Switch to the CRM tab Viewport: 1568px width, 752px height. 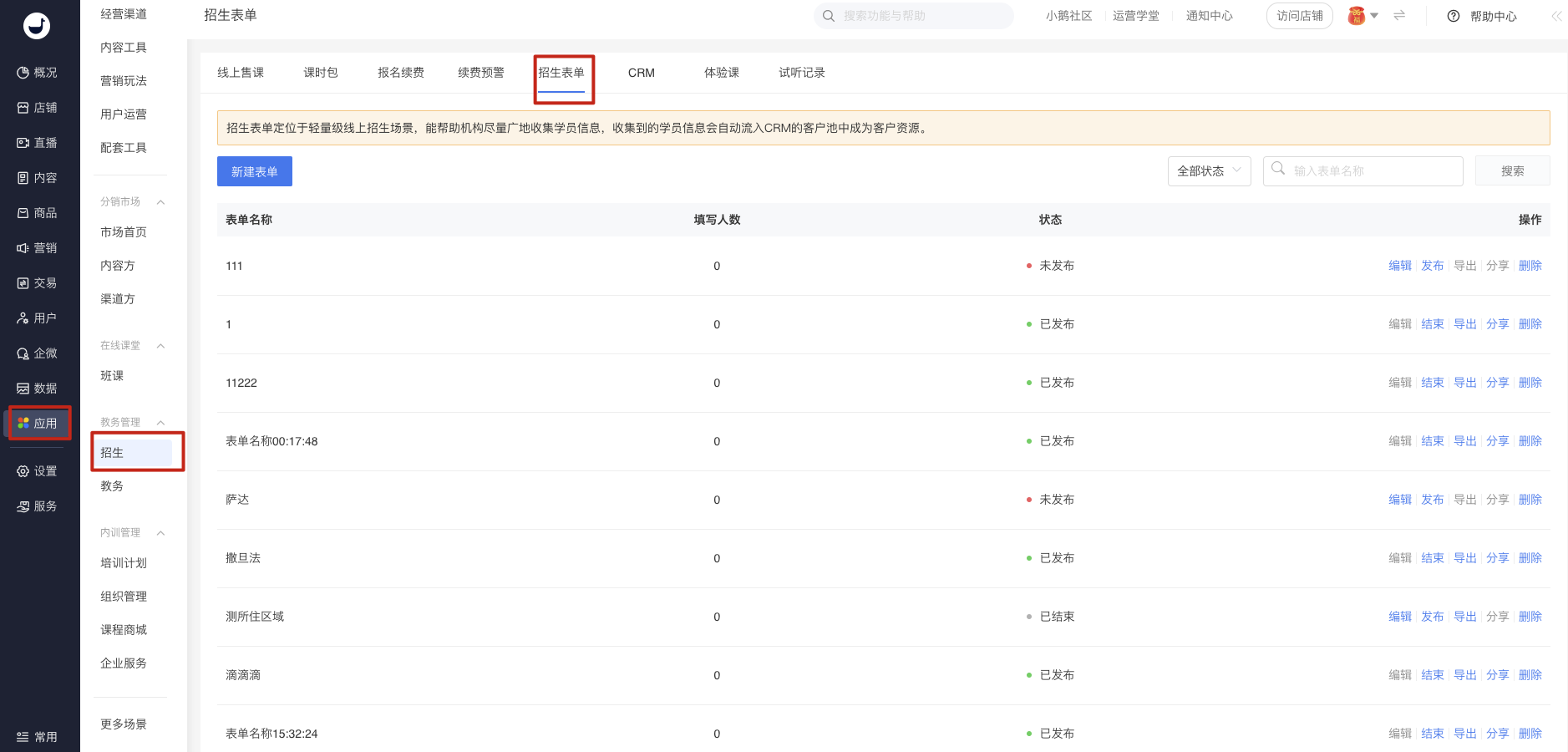(641, 73)
